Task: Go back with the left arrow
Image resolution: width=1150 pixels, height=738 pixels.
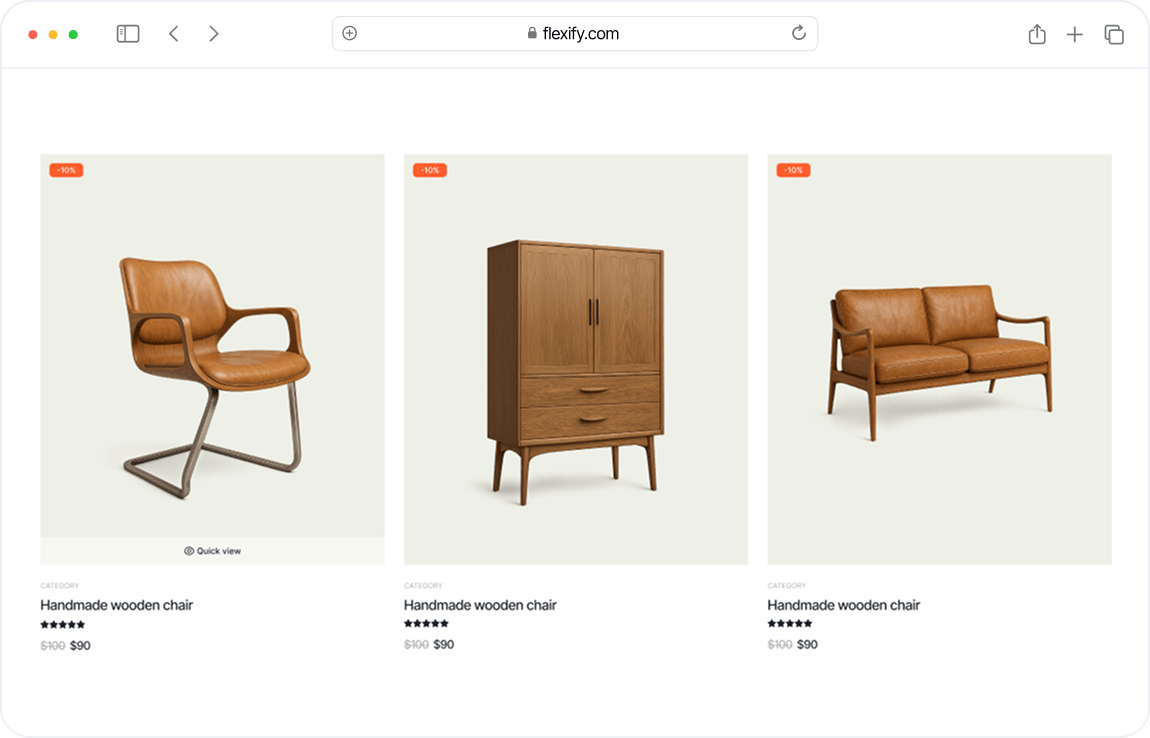Action: 173,34
